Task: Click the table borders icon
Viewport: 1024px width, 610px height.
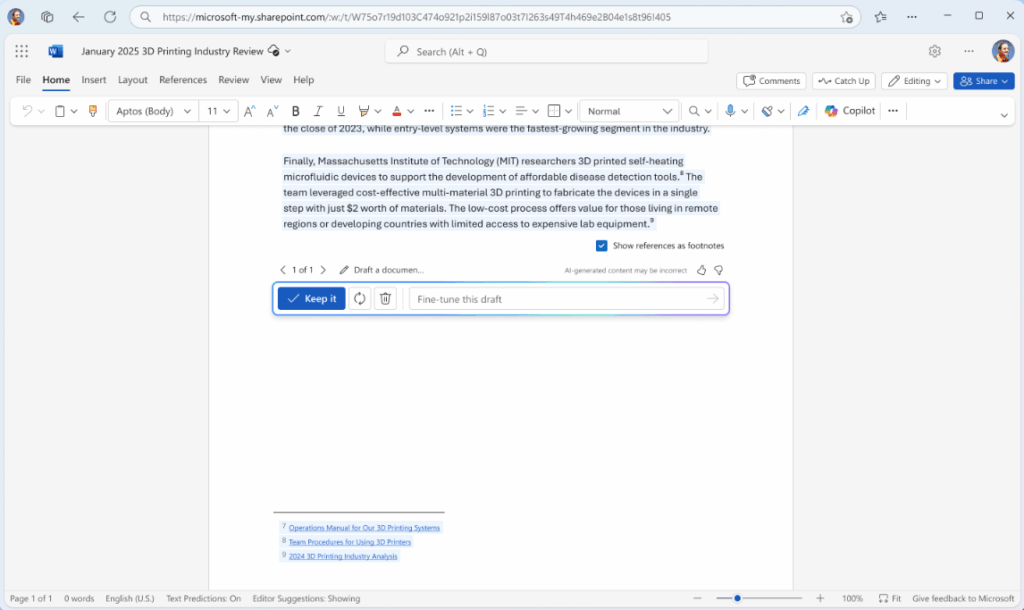Action: pyautogui.click(x=554, y=111)
